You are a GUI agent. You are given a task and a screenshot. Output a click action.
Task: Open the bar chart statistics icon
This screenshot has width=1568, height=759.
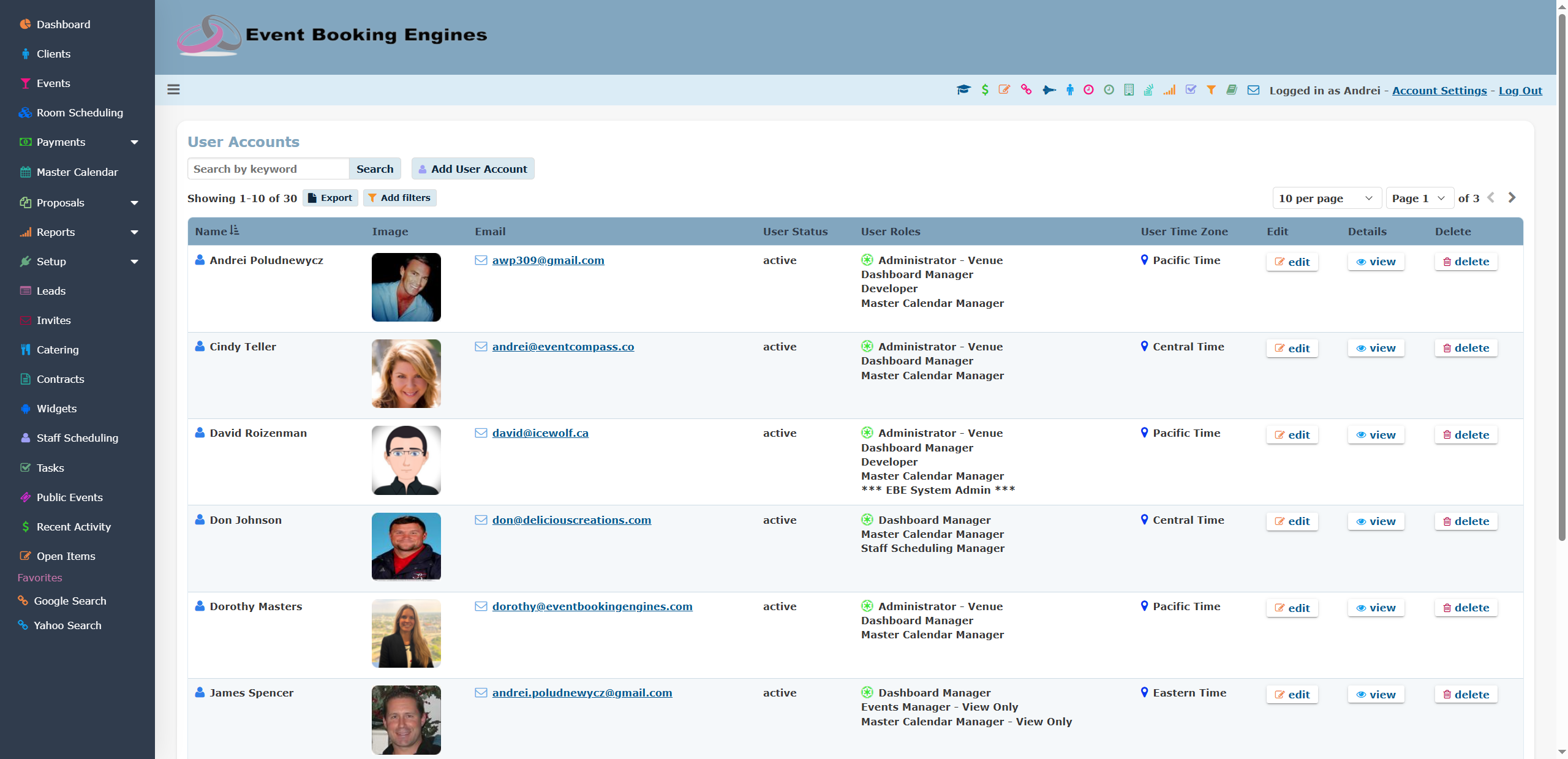(x=1169, y=90)
